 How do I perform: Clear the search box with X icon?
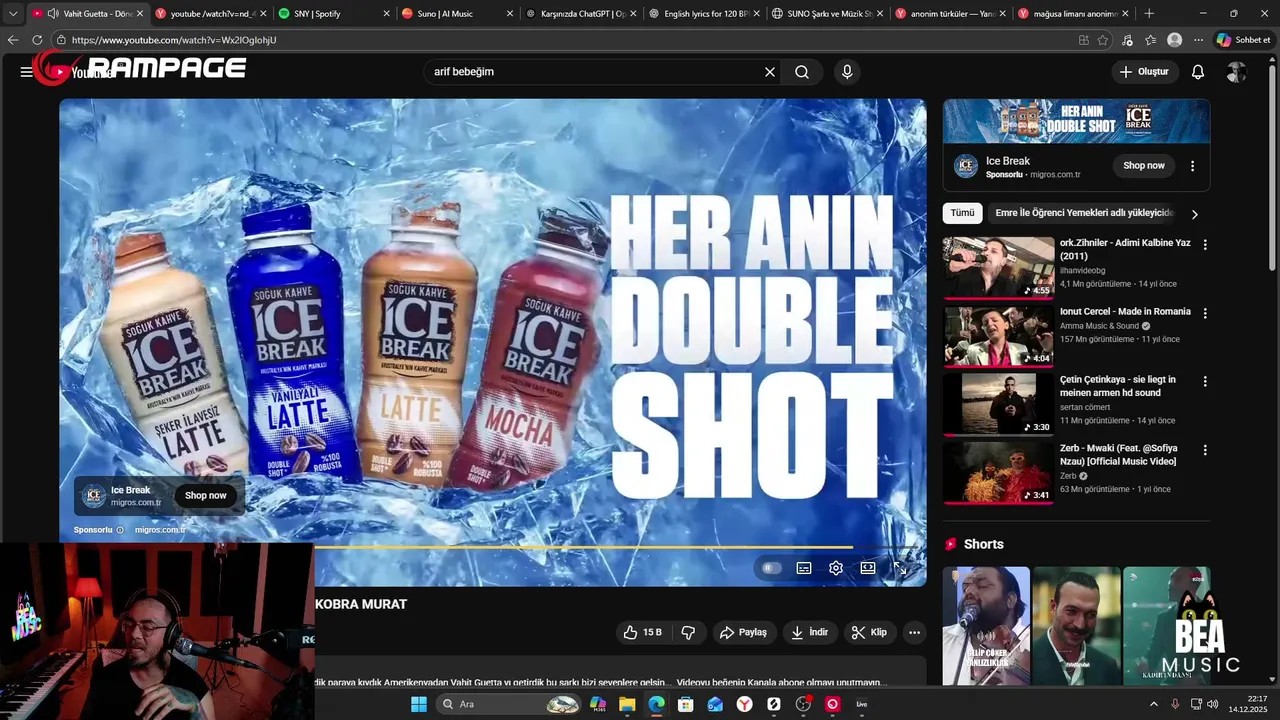(x=770, y=72)
